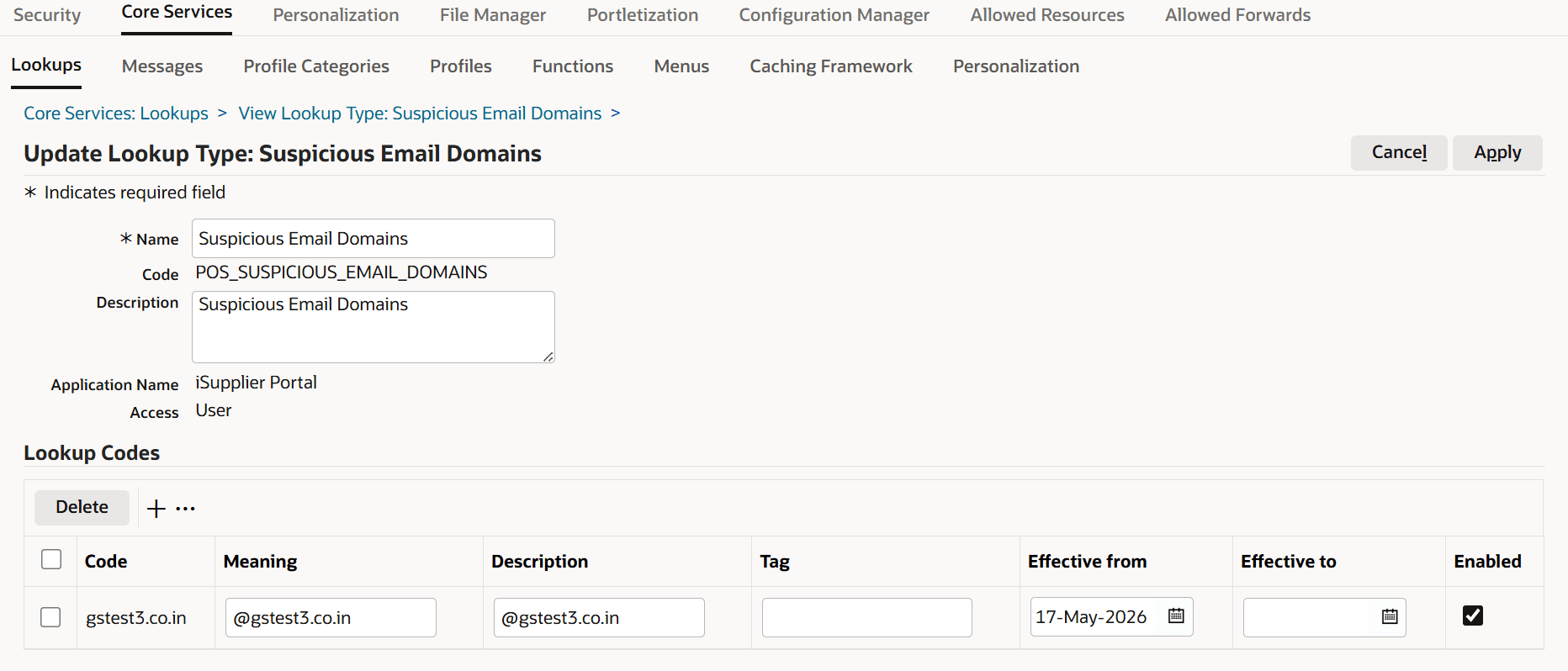Click the Enabled column header
This screenshot has width=1568, height=671.
1487,562
